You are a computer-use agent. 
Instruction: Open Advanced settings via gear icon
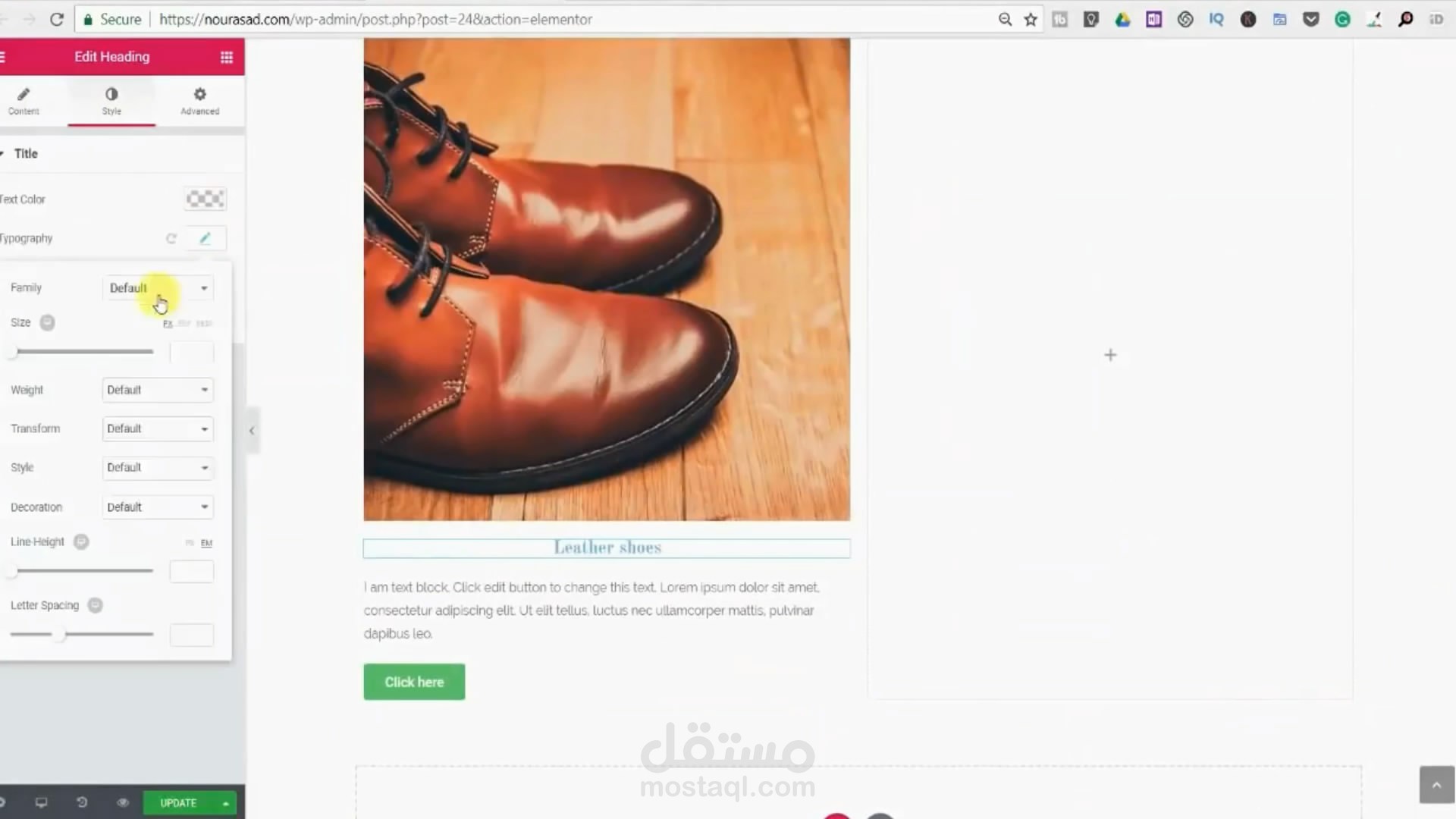pos(199,101)
